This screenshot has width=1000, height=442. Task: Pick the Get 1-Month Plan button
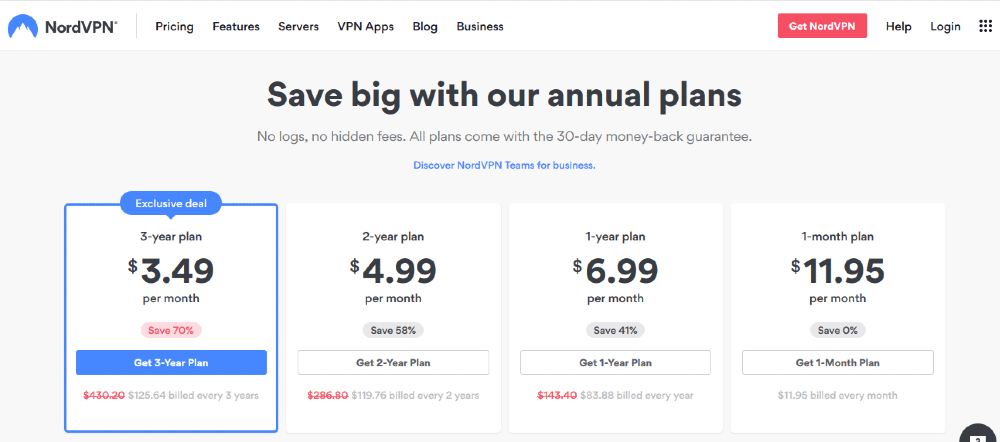838,362
